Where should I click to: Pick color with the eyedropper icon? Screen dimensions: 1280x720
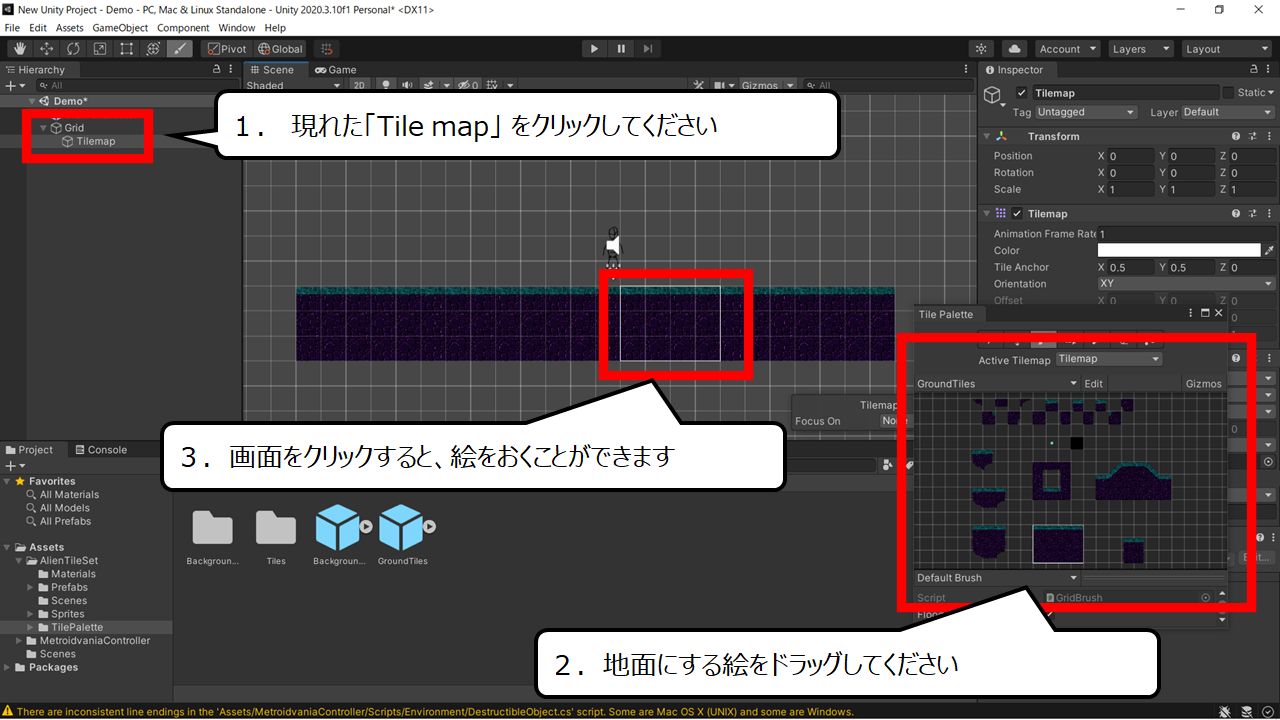click(1269, 250)
